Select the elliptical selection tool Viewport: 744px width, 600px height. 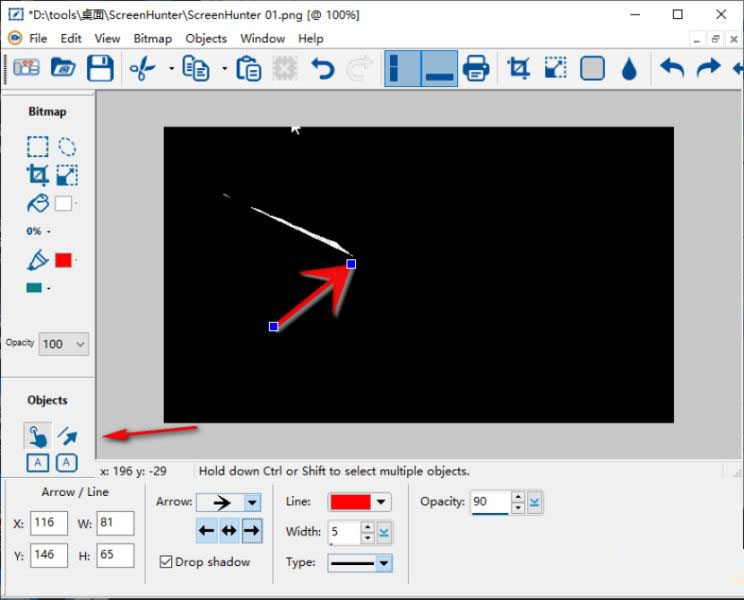(67, 147)
